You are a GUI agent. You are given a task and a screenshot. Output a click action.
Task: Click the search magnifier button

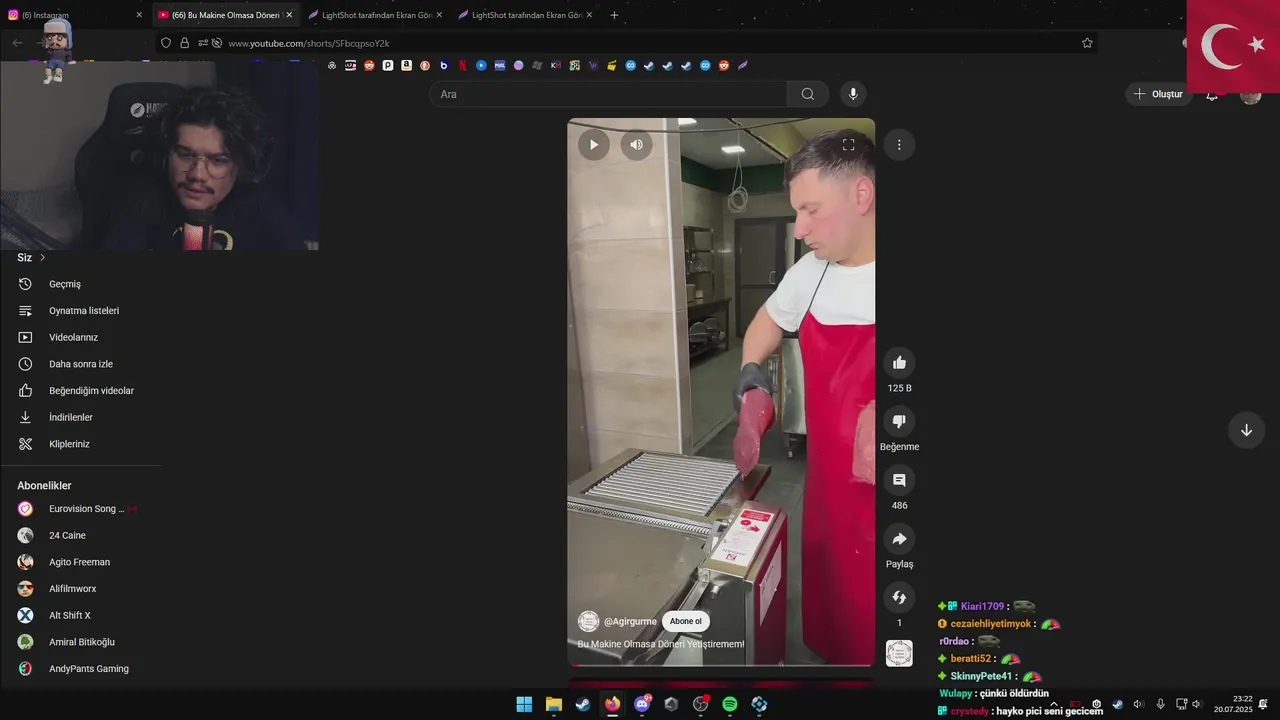point(808,94)
